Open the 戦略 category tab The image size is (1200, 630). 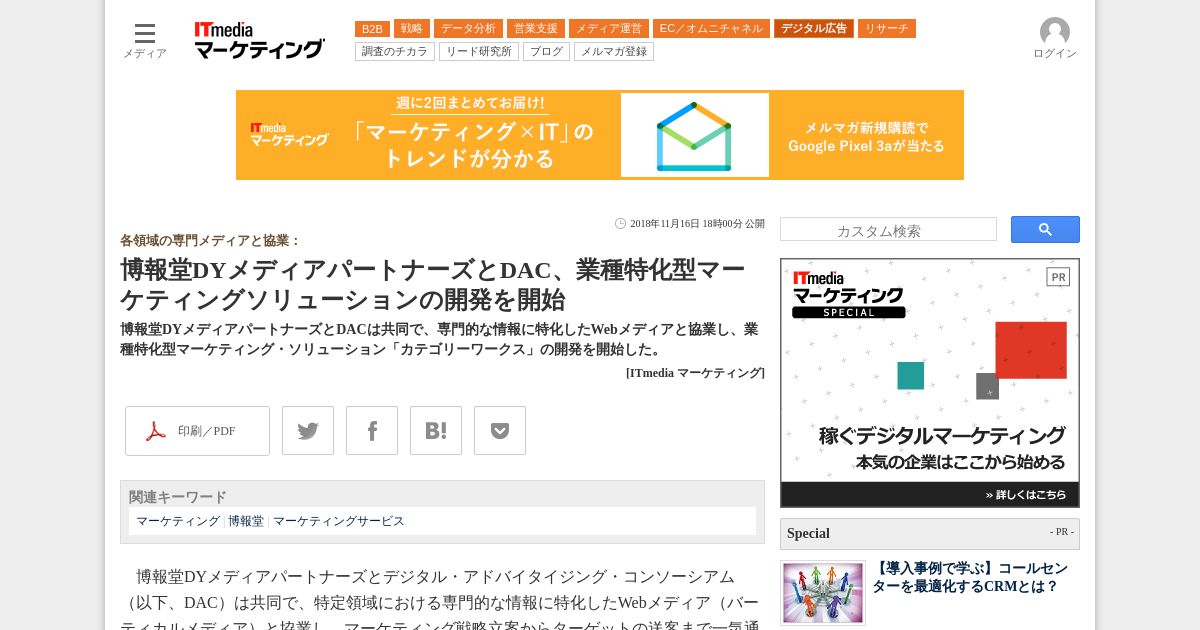click(412, 29)
